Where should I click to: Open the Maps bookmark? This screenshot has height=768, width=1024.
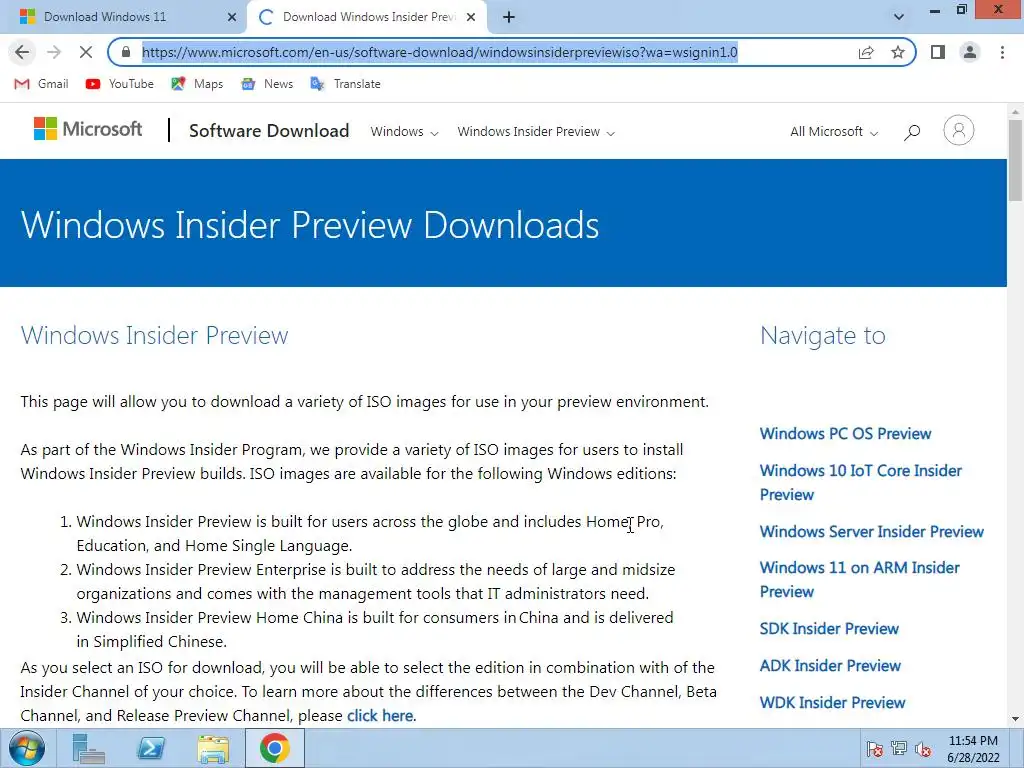[x=197, y=84]
